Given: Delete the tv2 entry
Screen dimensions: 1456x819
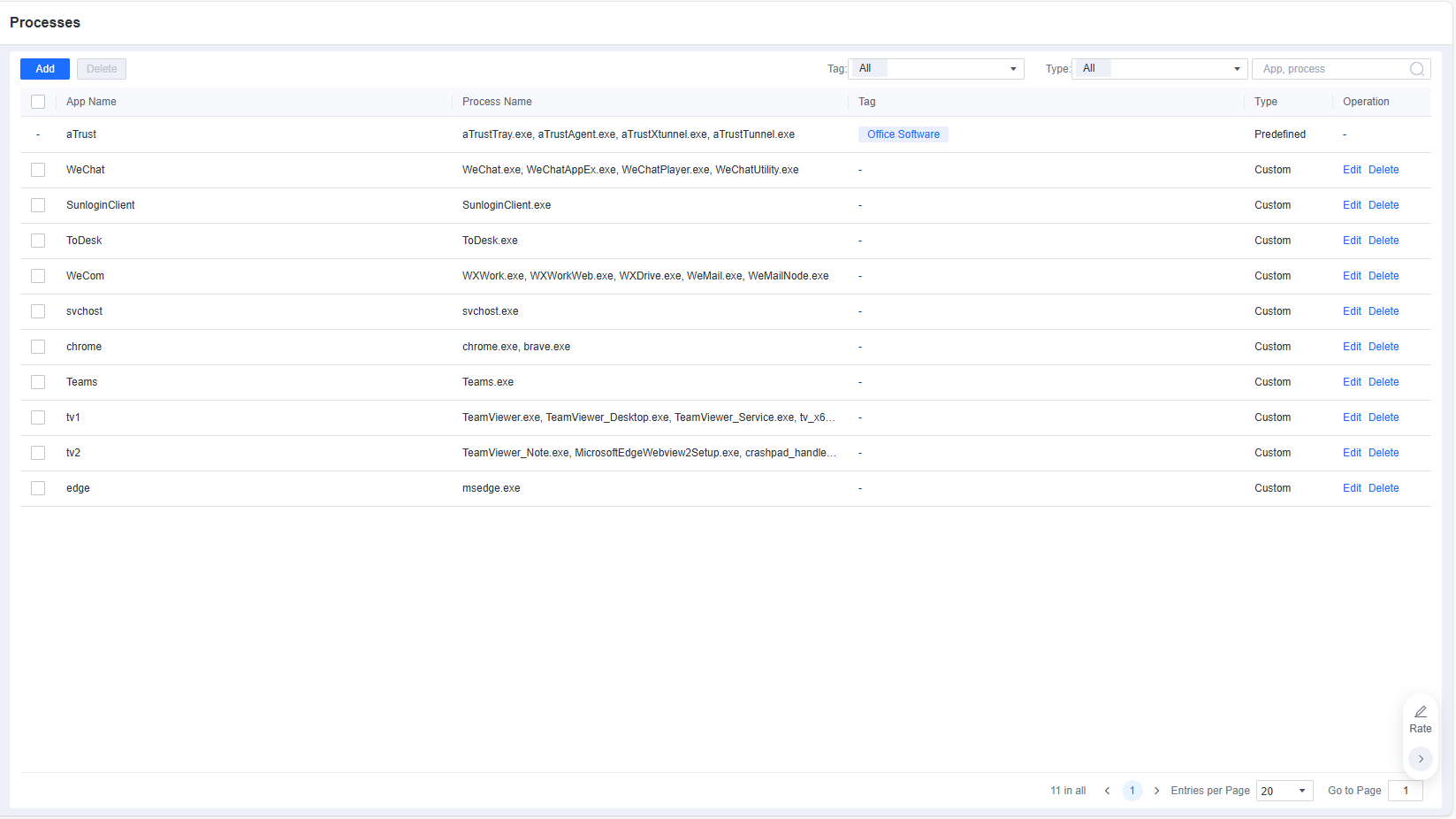Looking at the screenshot, I should point(1384,453).
